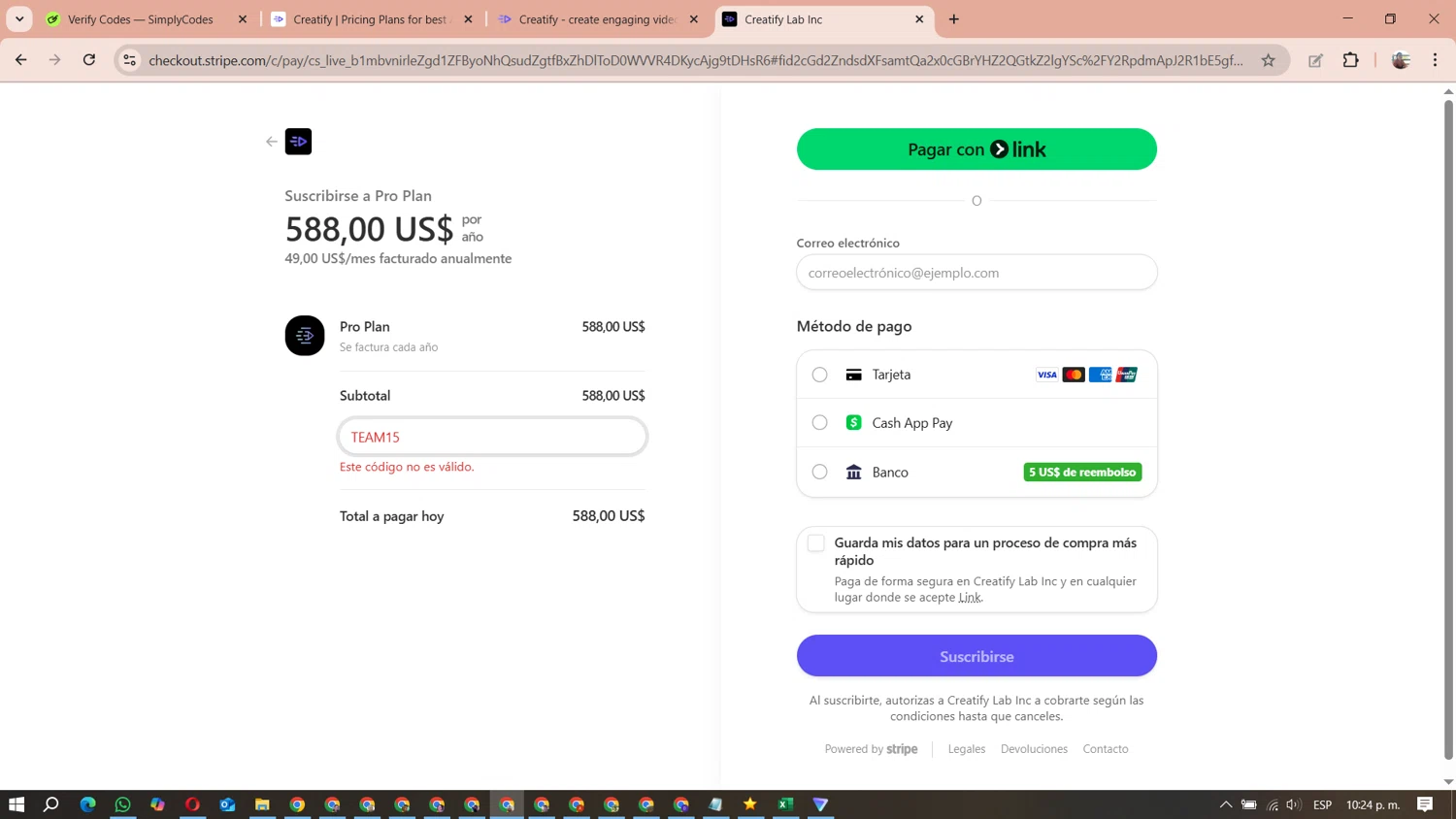This screenshot has width=1456, height=819.
Task: Open the Chrome three-dot menu
Action: tap(1435, 60)
